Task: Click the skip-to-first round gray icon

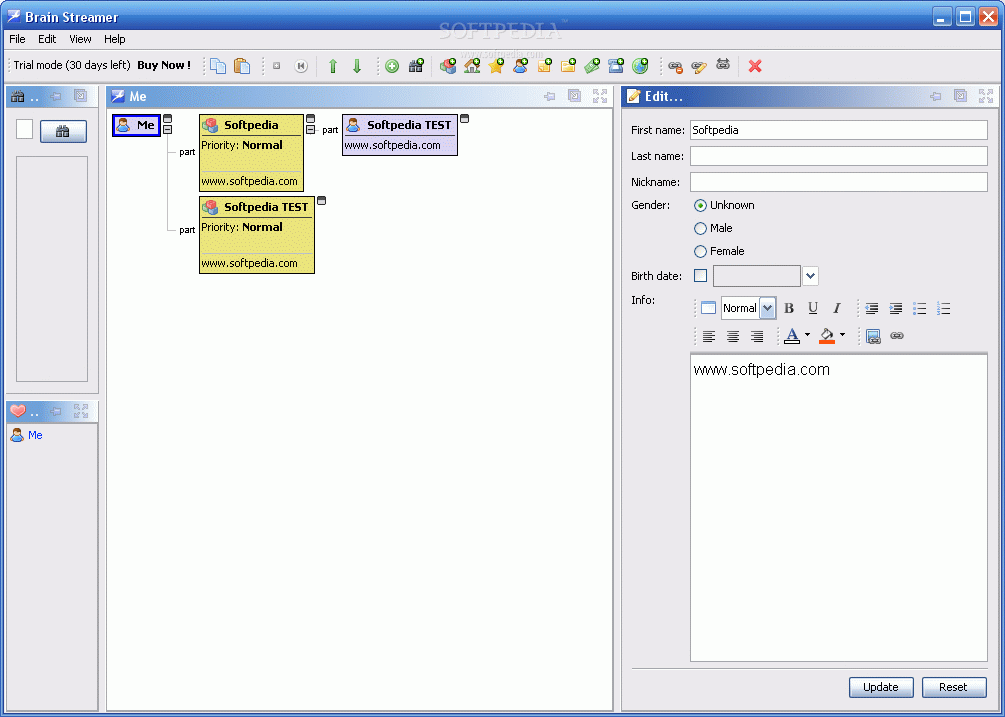Action: coord(301,66)
